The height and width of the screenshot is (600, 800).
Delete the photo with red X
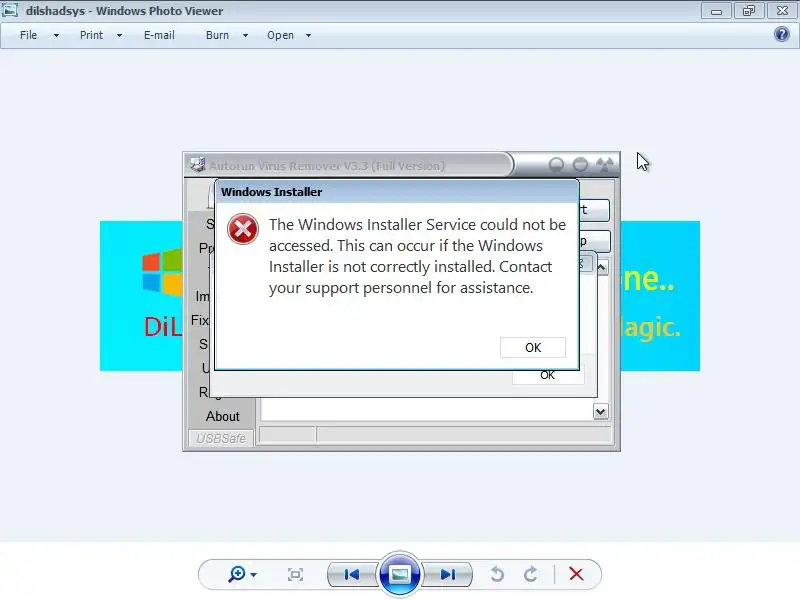(x=577, y=574)
